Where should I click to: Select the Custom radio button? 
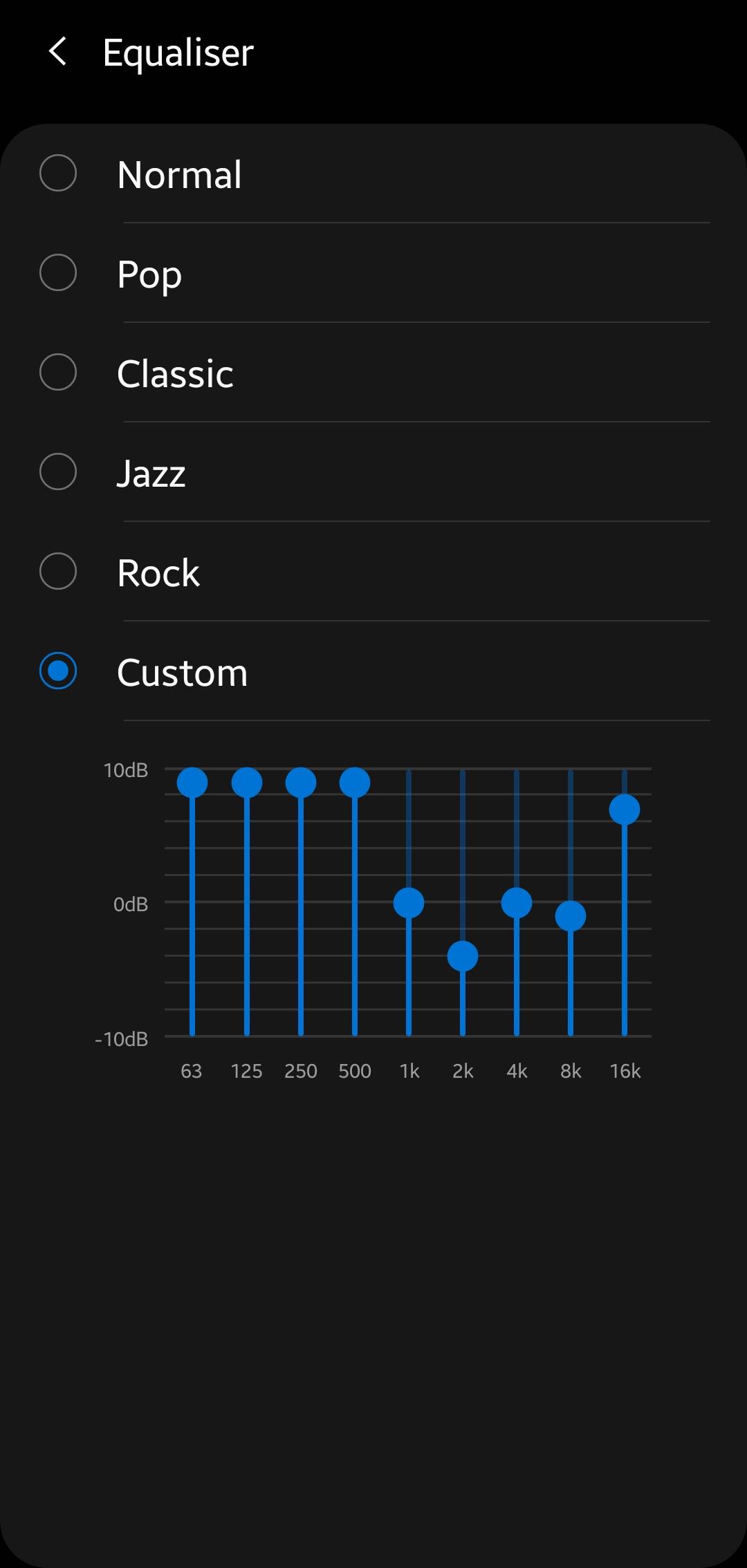[58, 671]
